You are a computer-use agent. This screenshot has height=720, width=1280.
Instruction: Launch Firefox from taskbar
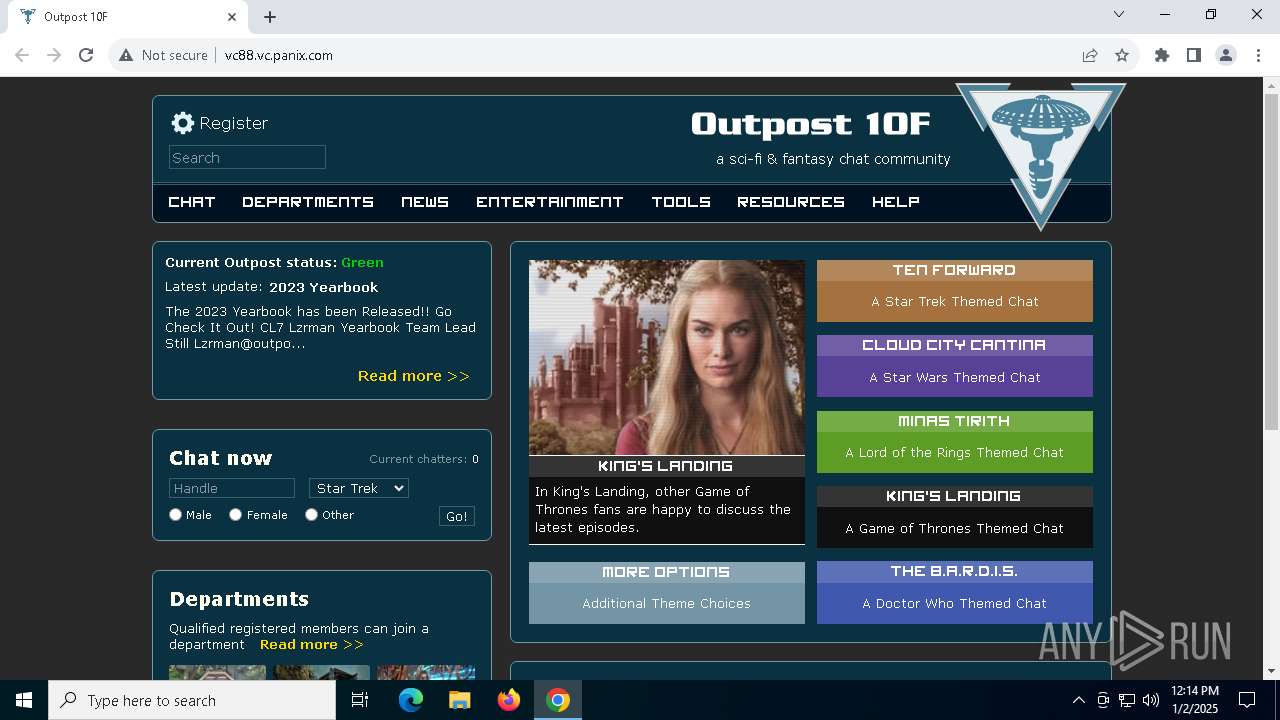(509, 700)
